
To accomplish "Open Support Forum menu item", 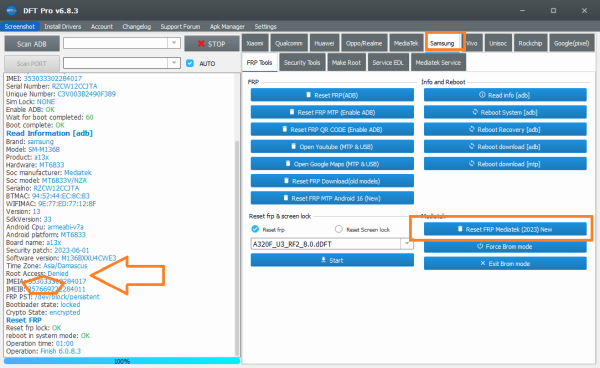I will (x=180, y=26).
